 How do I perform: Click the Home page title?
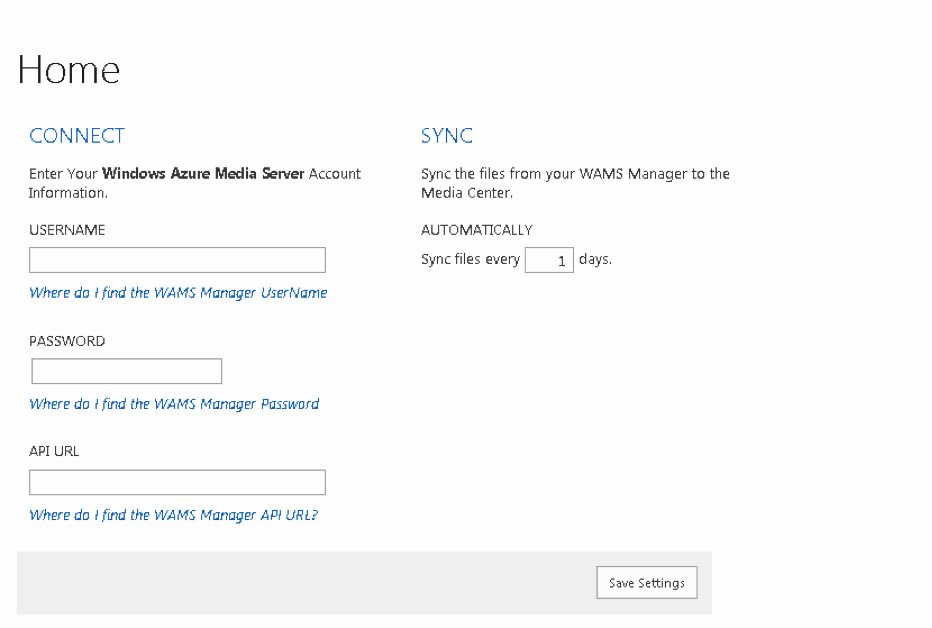coord(69,70)
